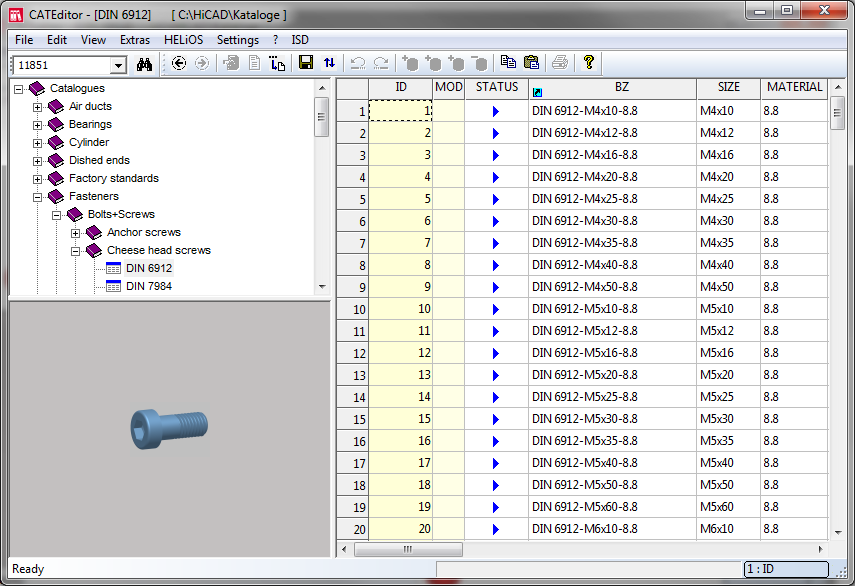The height and width of the screenshot is (586, 855).
Task: Click the screw 3D preview image
Action: click(x=170, y=428)
